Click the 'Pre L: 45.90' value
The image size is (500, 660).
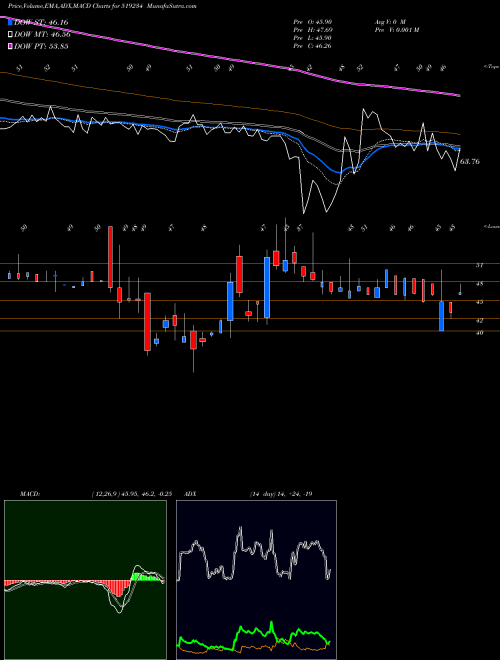[312, 38]
